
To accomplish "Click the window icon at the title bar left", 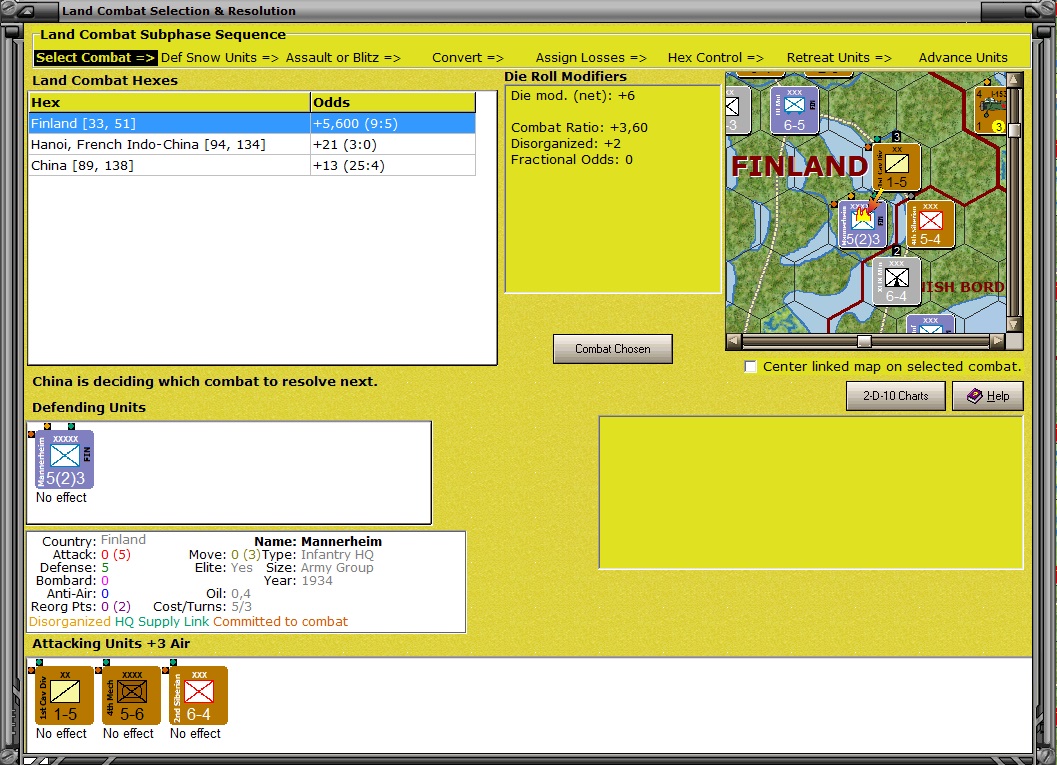I will click(x=26, y=11).
